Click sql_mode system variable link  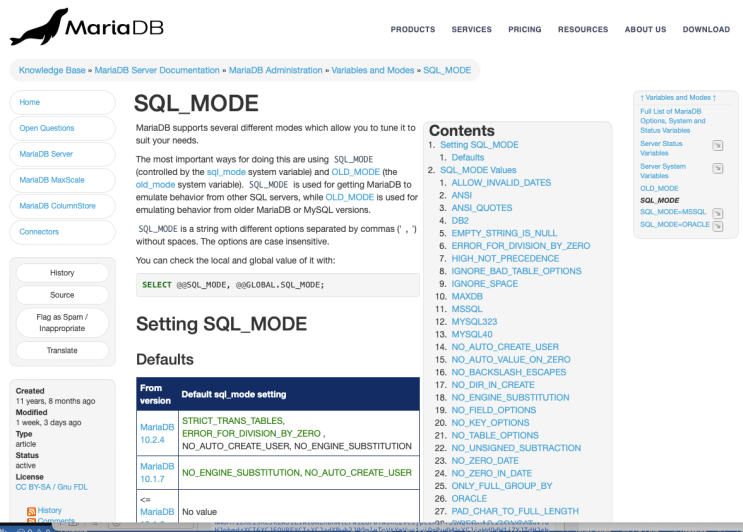pos(226,172)
